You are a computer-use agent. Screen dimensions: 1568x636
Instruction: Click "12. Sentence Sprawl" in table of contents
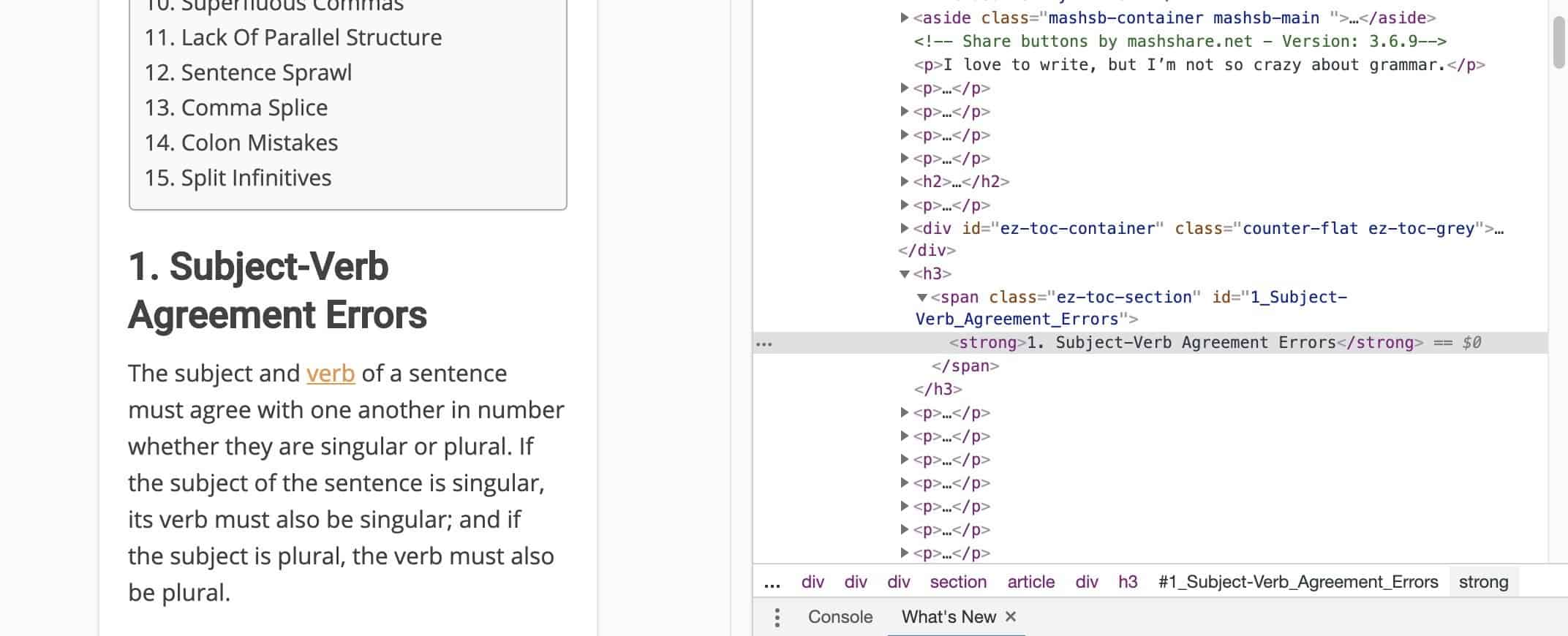pyautogui.click(x=248, y=73)
